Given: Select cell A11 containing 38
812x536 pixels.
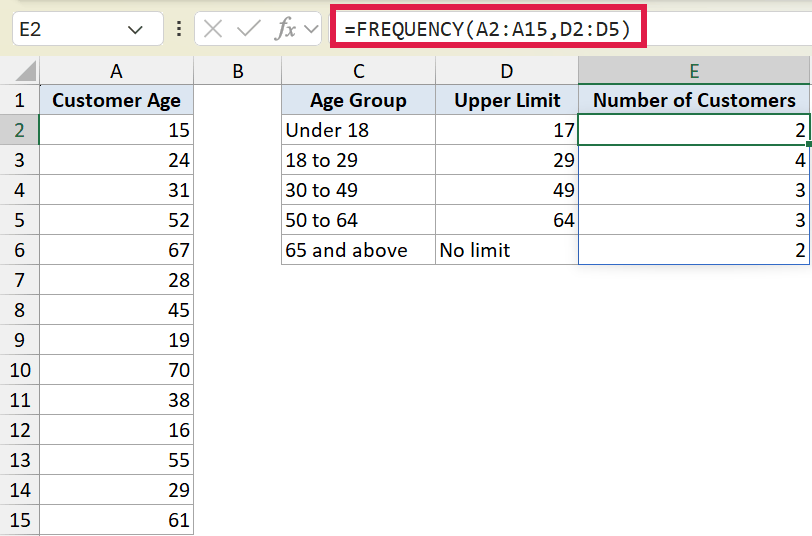Looking at the screenshot, I should click(x=117, y=400).
